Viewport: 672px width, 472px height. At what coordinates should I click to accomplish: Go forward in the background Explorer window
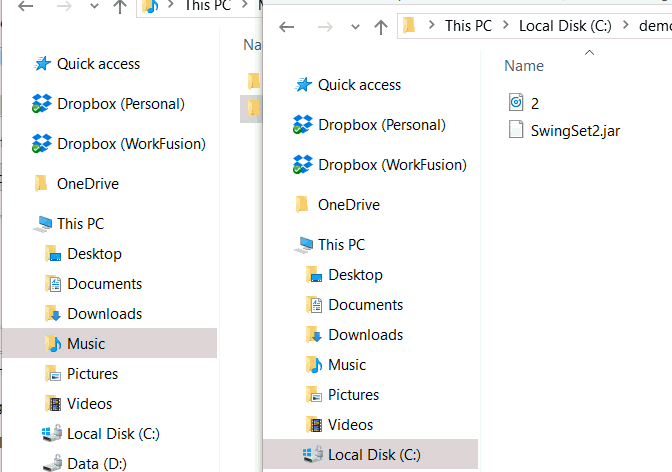click(64, 6)
